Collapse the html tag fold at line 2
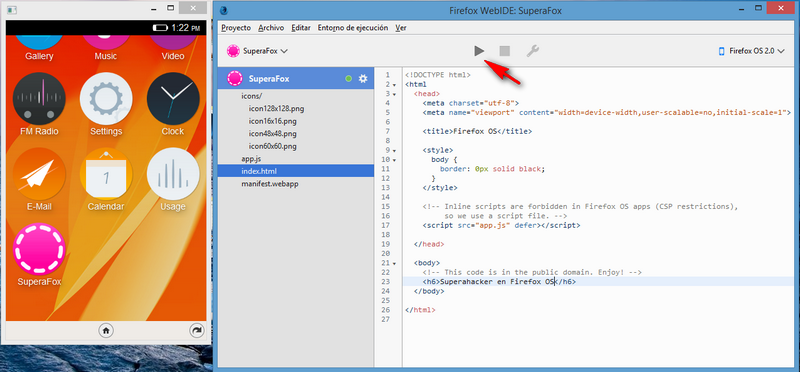The width and height of the screenshot is (800, 372). pyautogui.click(x=394, y=85)
